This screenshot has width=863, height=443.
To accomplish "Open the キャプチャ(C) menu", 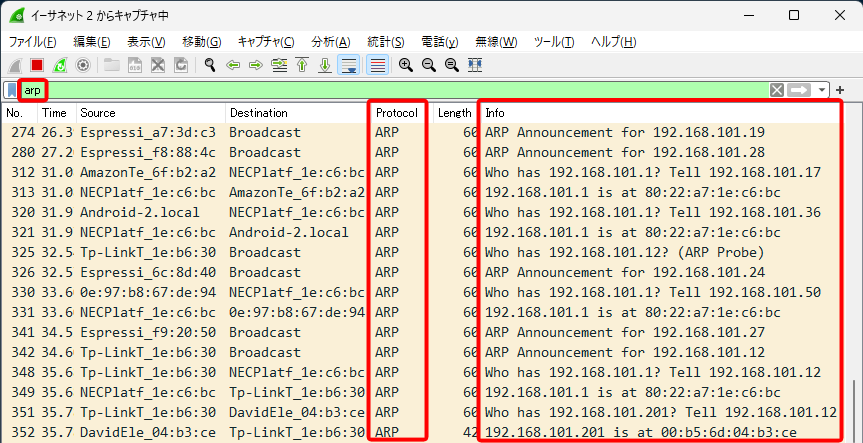I will tap(266, 42).
